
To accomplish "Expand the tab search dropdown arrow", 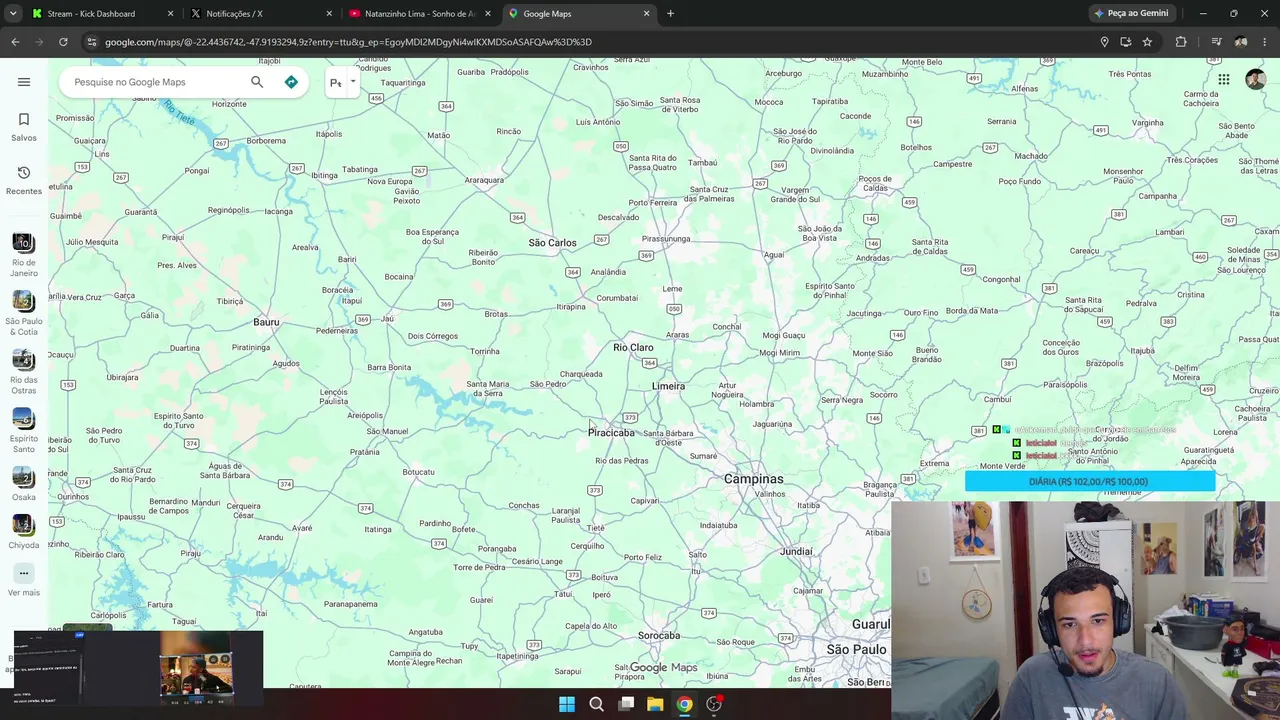I will [13, 14].
